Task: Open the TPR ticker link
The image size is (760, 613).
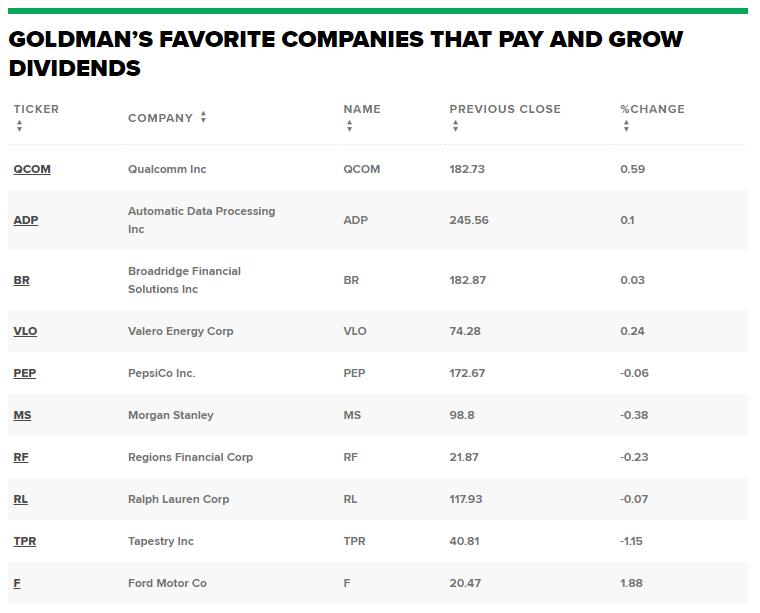Action: point(25,541)
